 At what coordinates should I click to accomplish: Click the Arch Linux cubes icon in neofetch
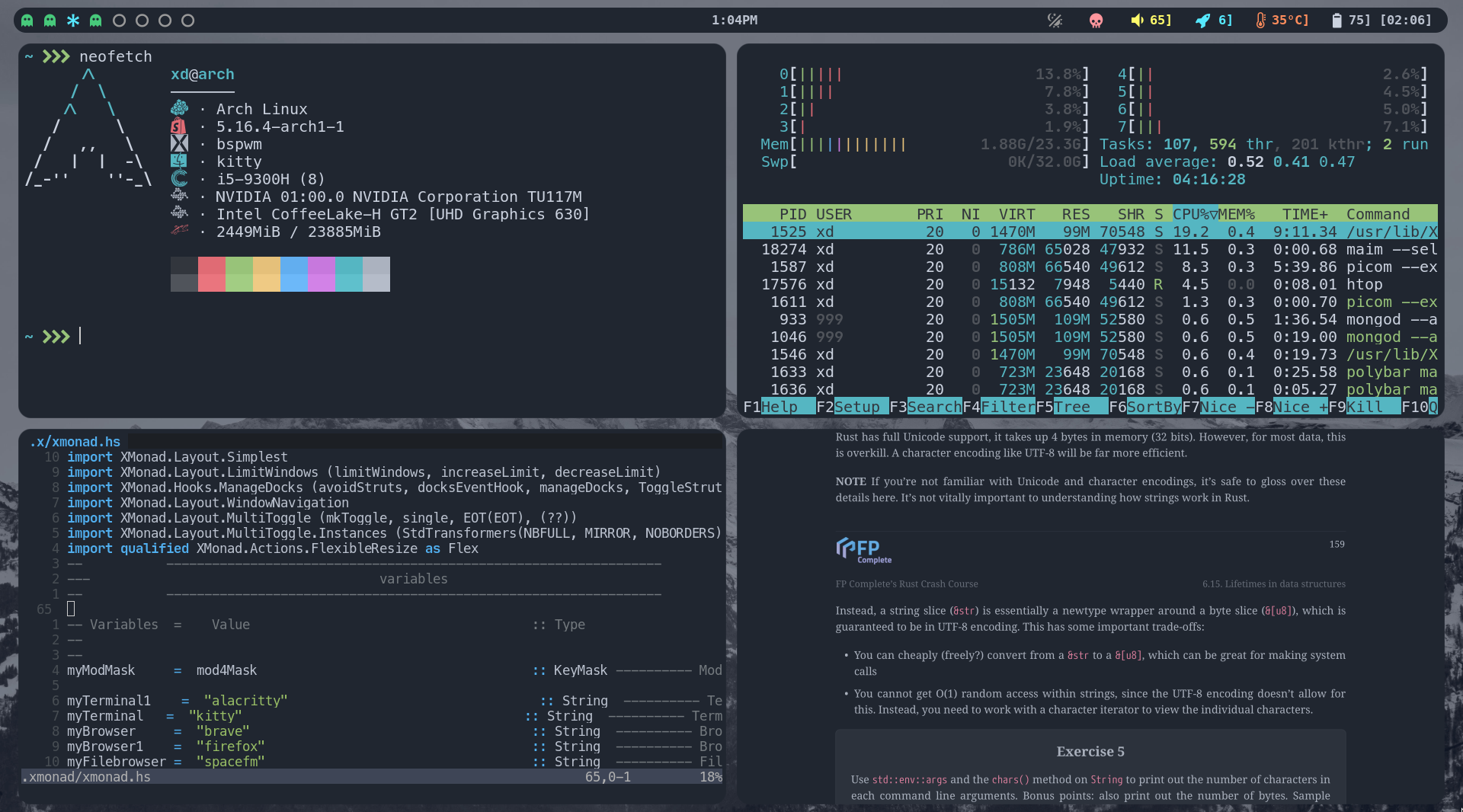point(179,109)
